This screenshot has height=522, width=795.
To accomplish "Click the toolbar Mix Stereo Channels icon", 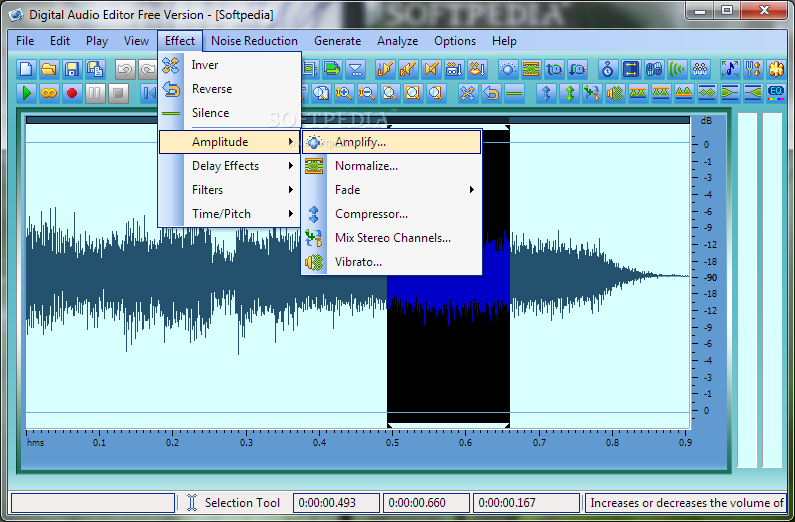I will click(x=592, y=93).
